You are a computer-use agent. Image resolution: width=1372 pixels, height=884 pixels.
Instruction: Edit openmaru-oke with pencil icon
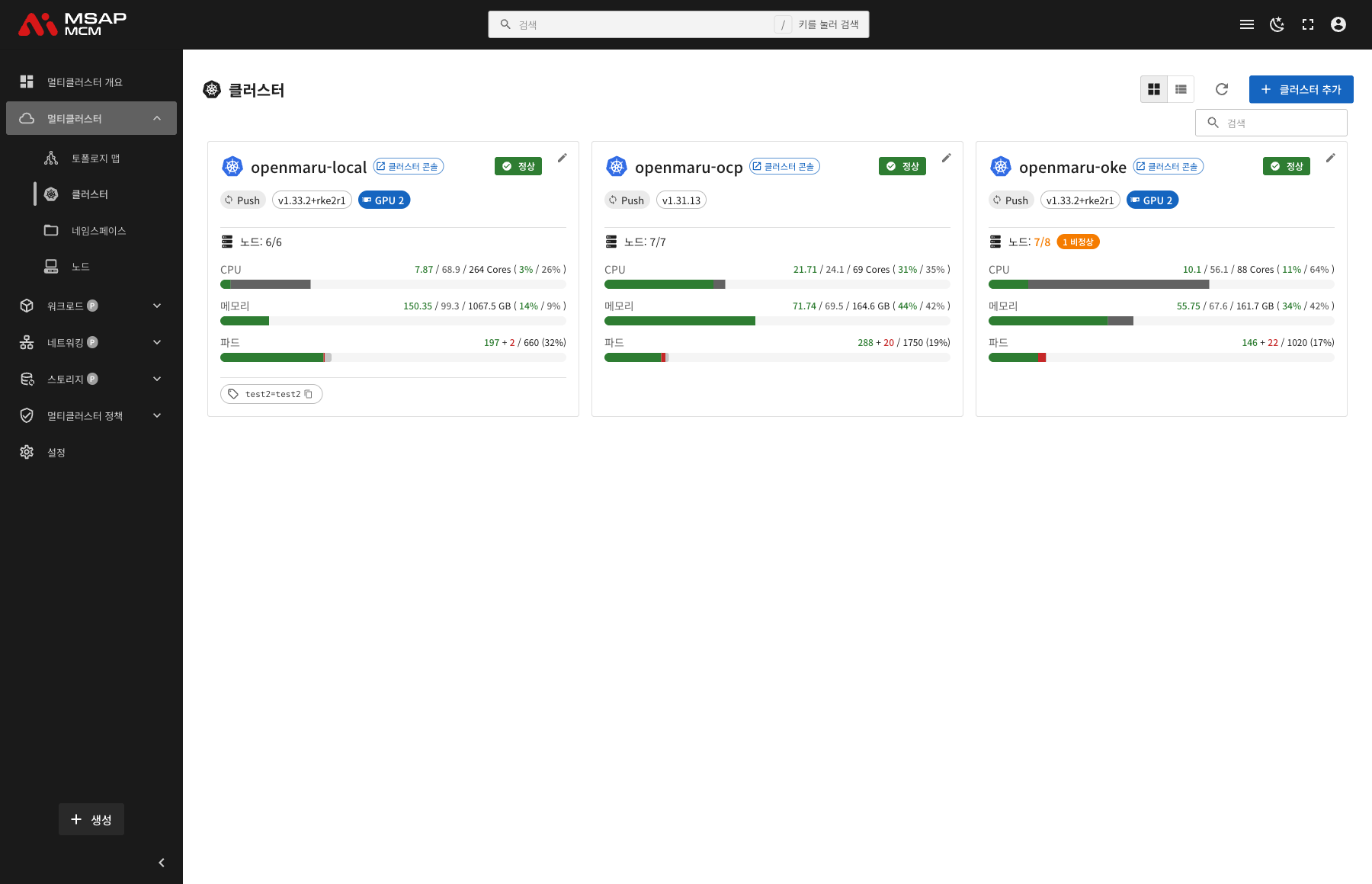[x=1331, y=158]
